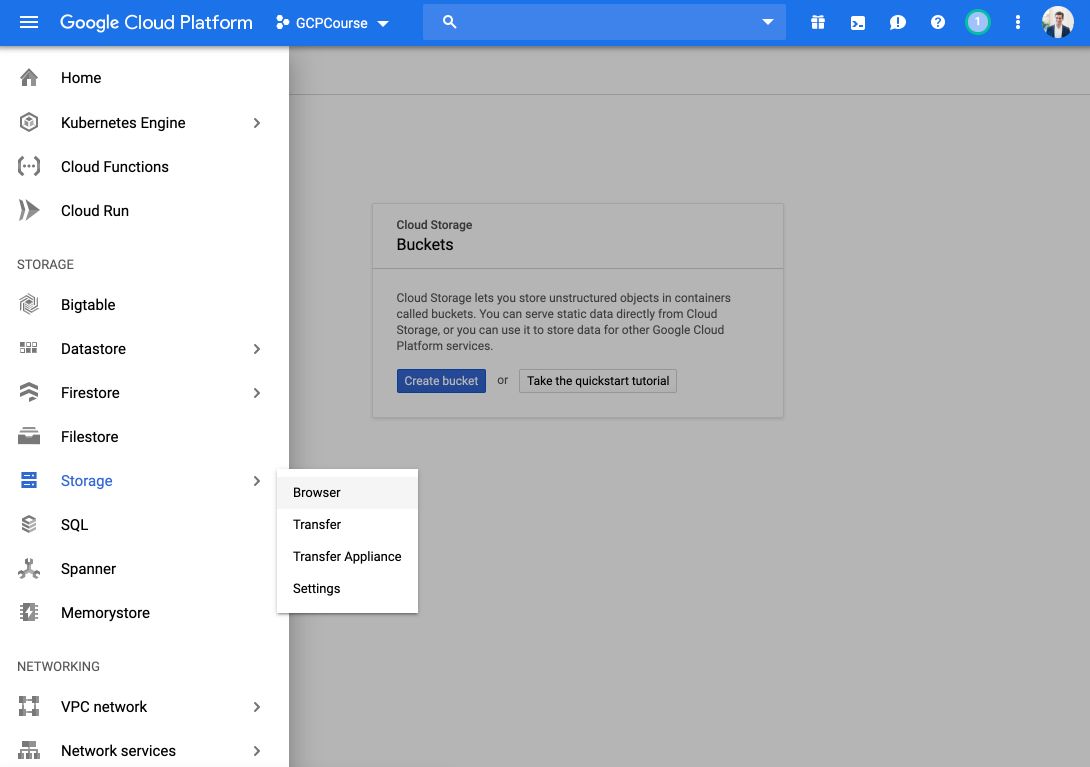Open the Bigtable menu entry
The width and height of the screenshot is (1090, 767).
point(144,305)
